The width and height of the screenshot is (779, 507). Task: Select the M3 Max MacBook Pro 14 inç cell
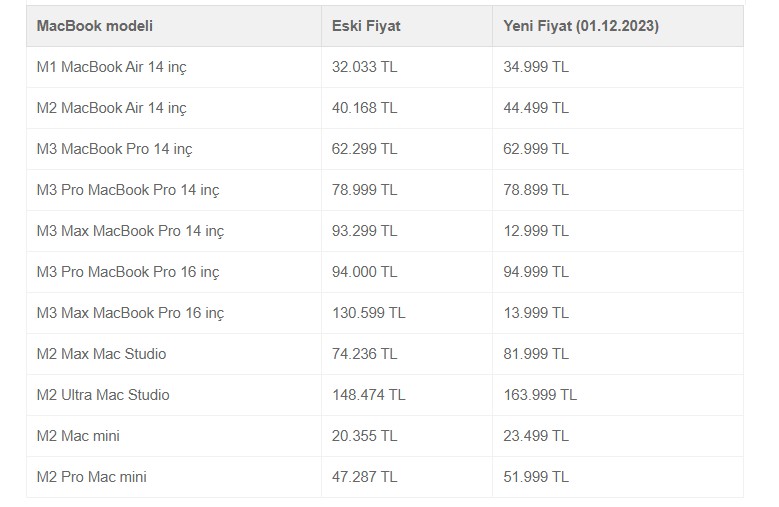coord(174,231)
